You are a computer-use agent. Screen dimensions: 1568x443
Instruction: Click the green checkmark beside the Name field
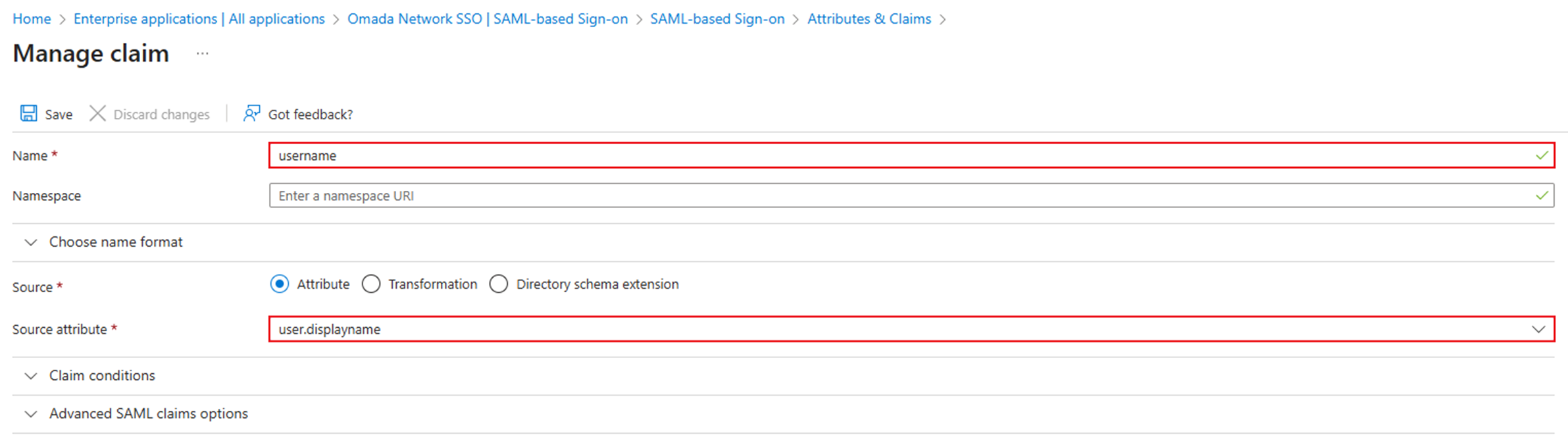pyautogui.click(x=1542, y=155)
